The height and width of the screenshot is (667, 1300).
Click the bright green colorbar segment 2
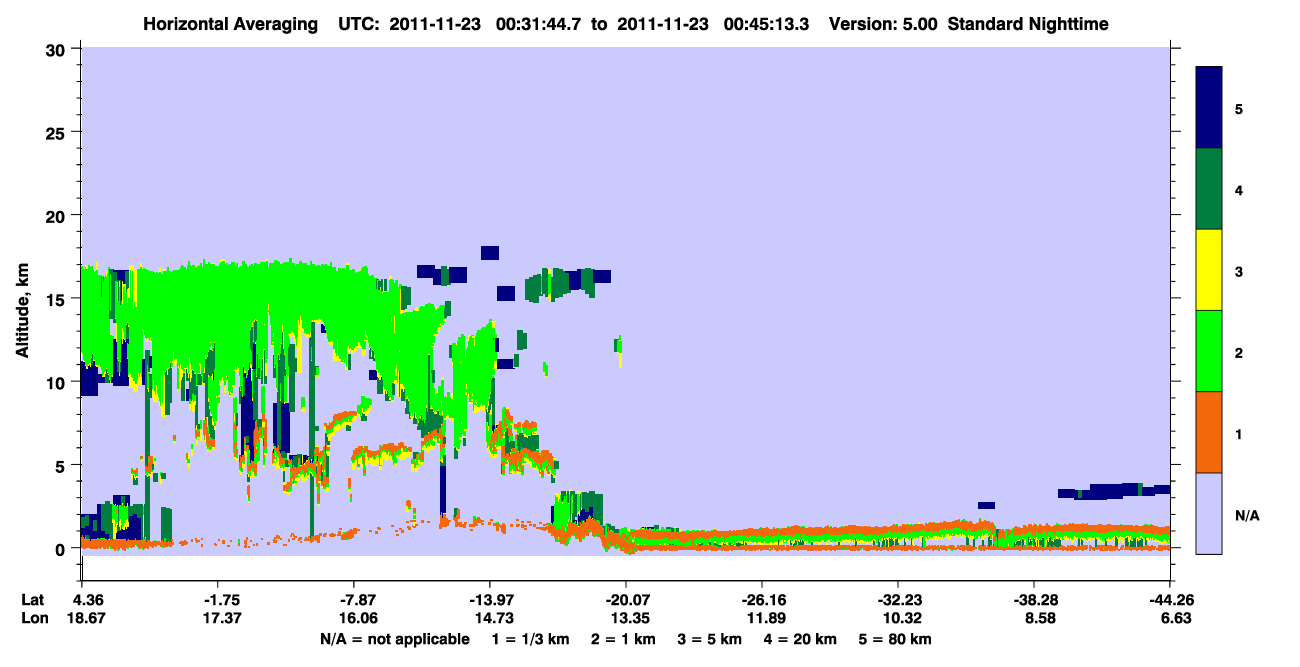(1209, 351)
